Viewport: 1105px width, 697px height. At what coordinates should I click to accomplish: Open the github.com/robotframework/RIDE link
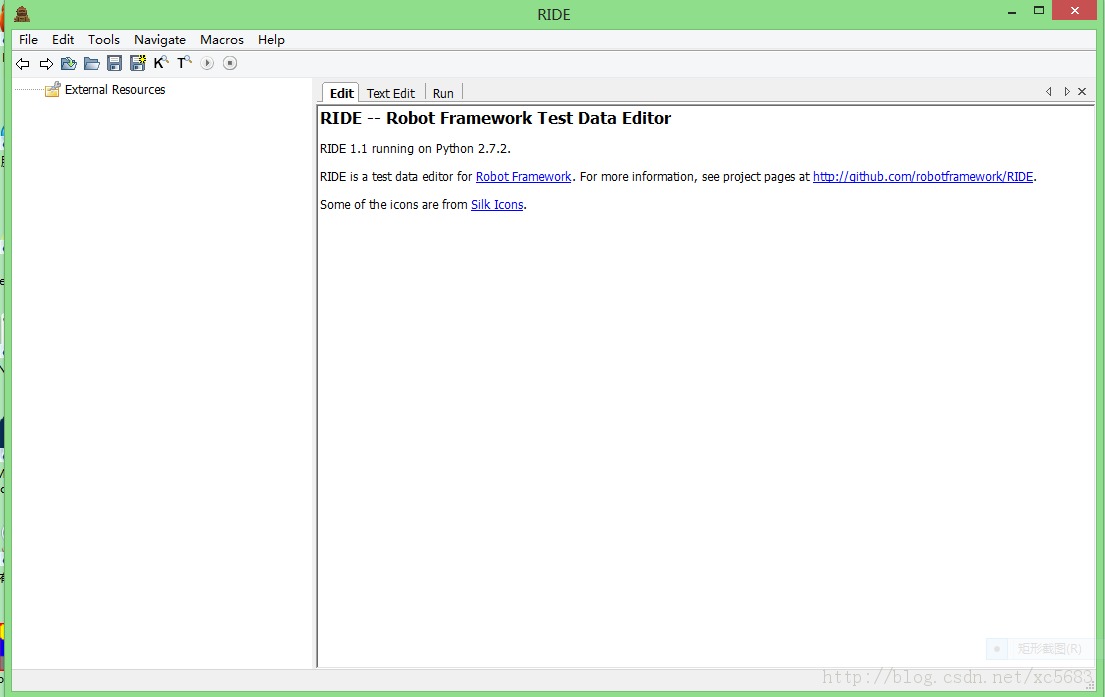922,177
